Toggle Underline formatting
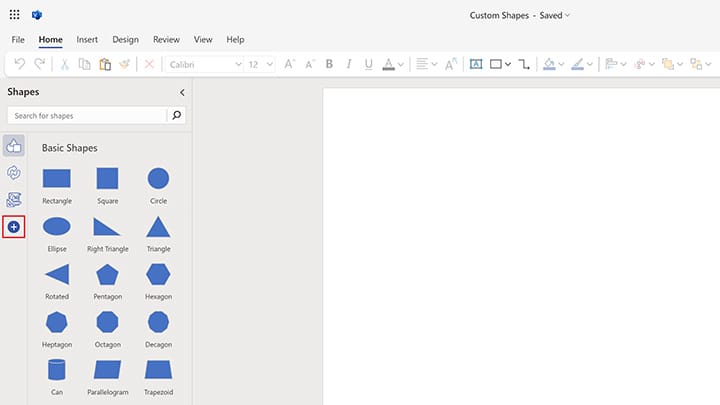The height and width of the screenshot is (405, 720). (x=368, y=64)
